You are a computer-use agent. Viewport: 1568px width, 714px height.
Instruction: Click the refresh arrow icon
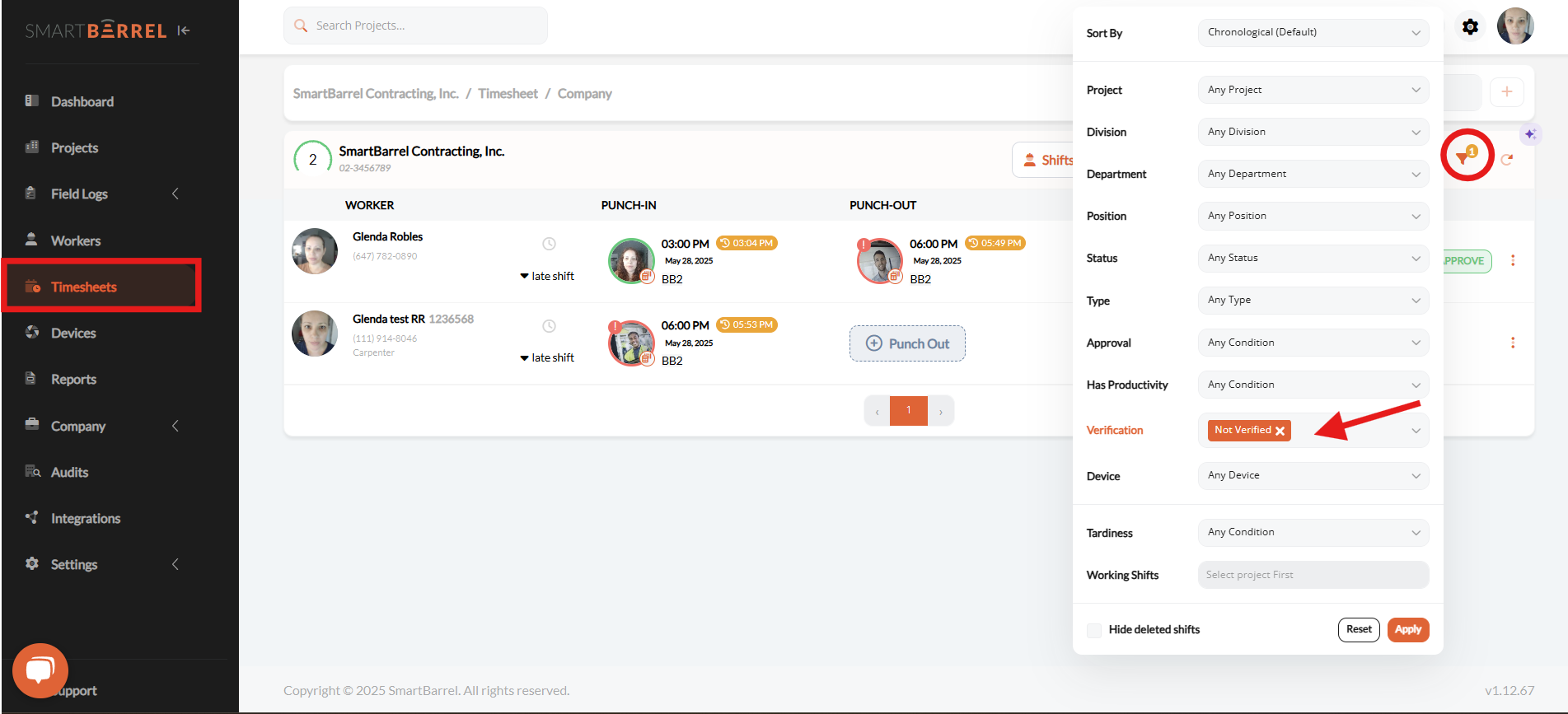point(1506,160)
